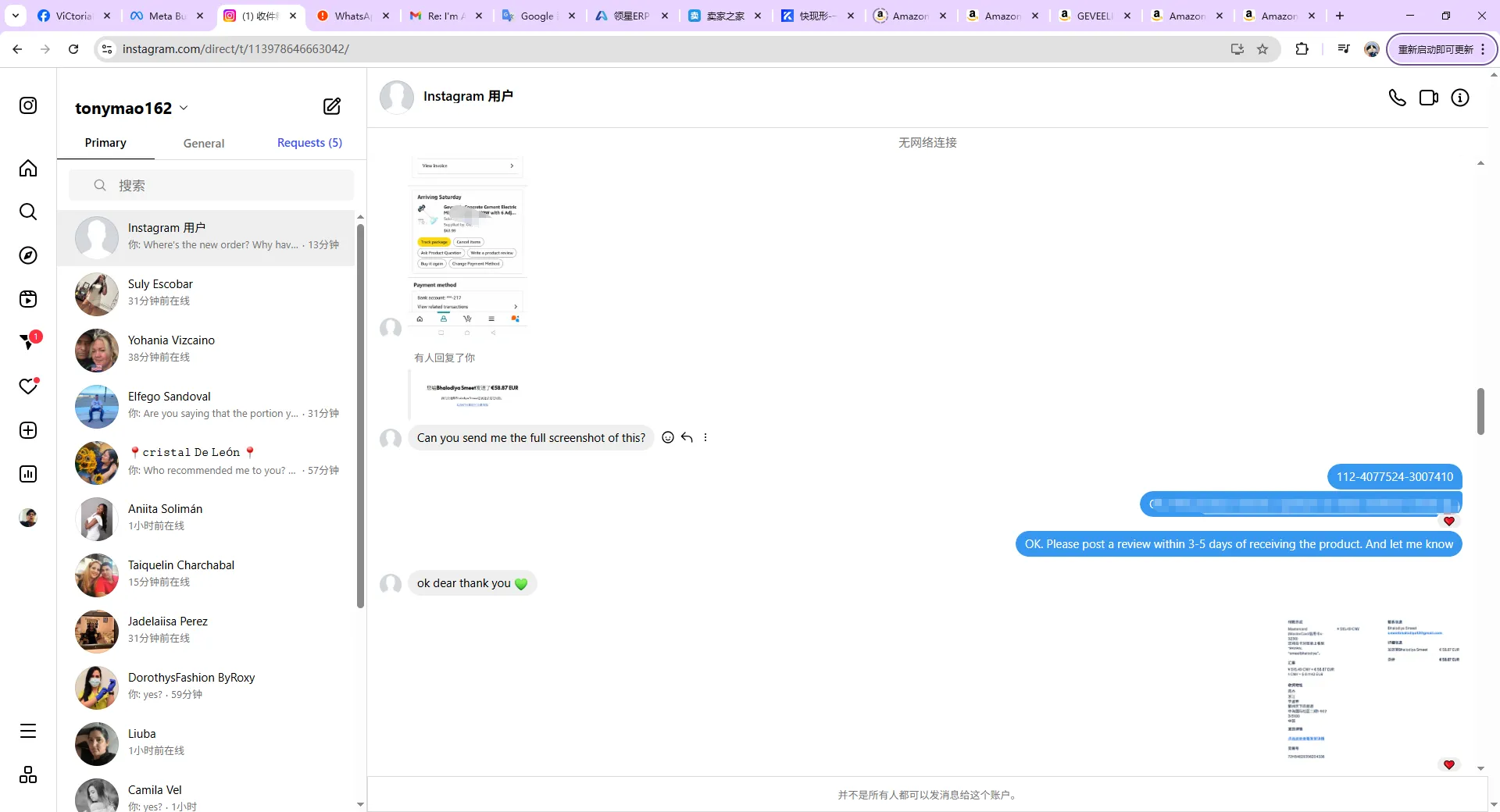1500x812 pixels.
Task: Open Jadelaiisa Perez conversation
Action: 206,631
